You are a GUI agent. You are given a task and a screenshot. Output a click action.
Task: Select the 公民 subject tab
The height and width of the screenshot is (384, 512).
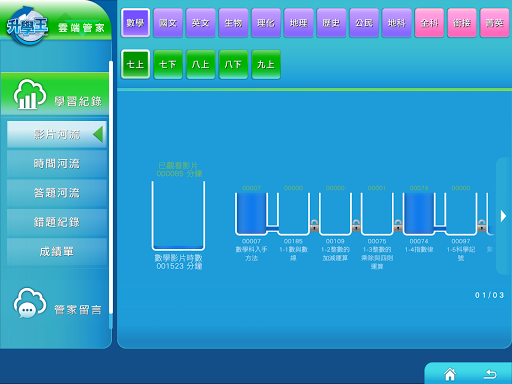[x=364, y=23]
